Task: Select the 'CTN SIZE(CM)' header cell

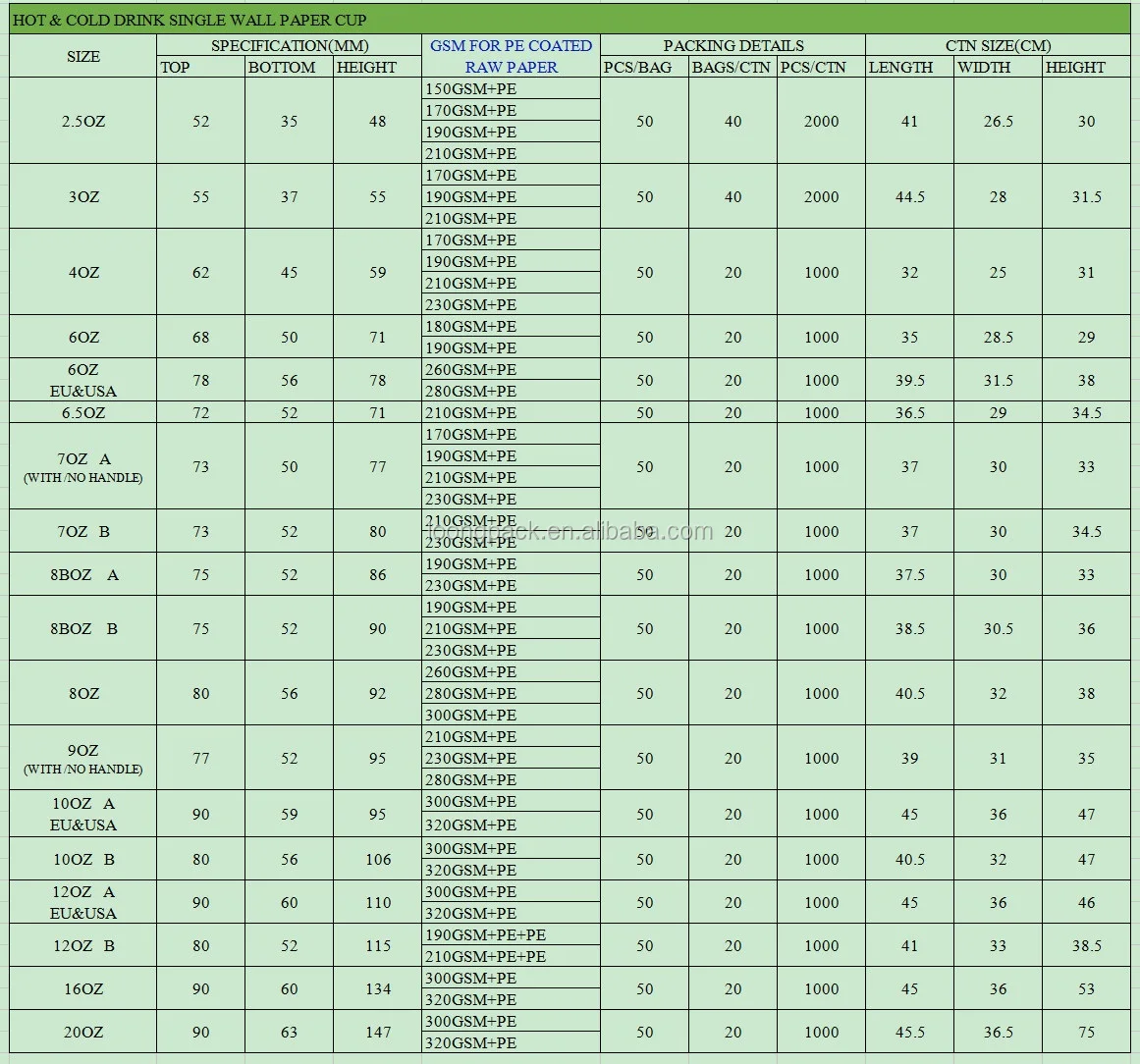Action: [x=999, y=45]
